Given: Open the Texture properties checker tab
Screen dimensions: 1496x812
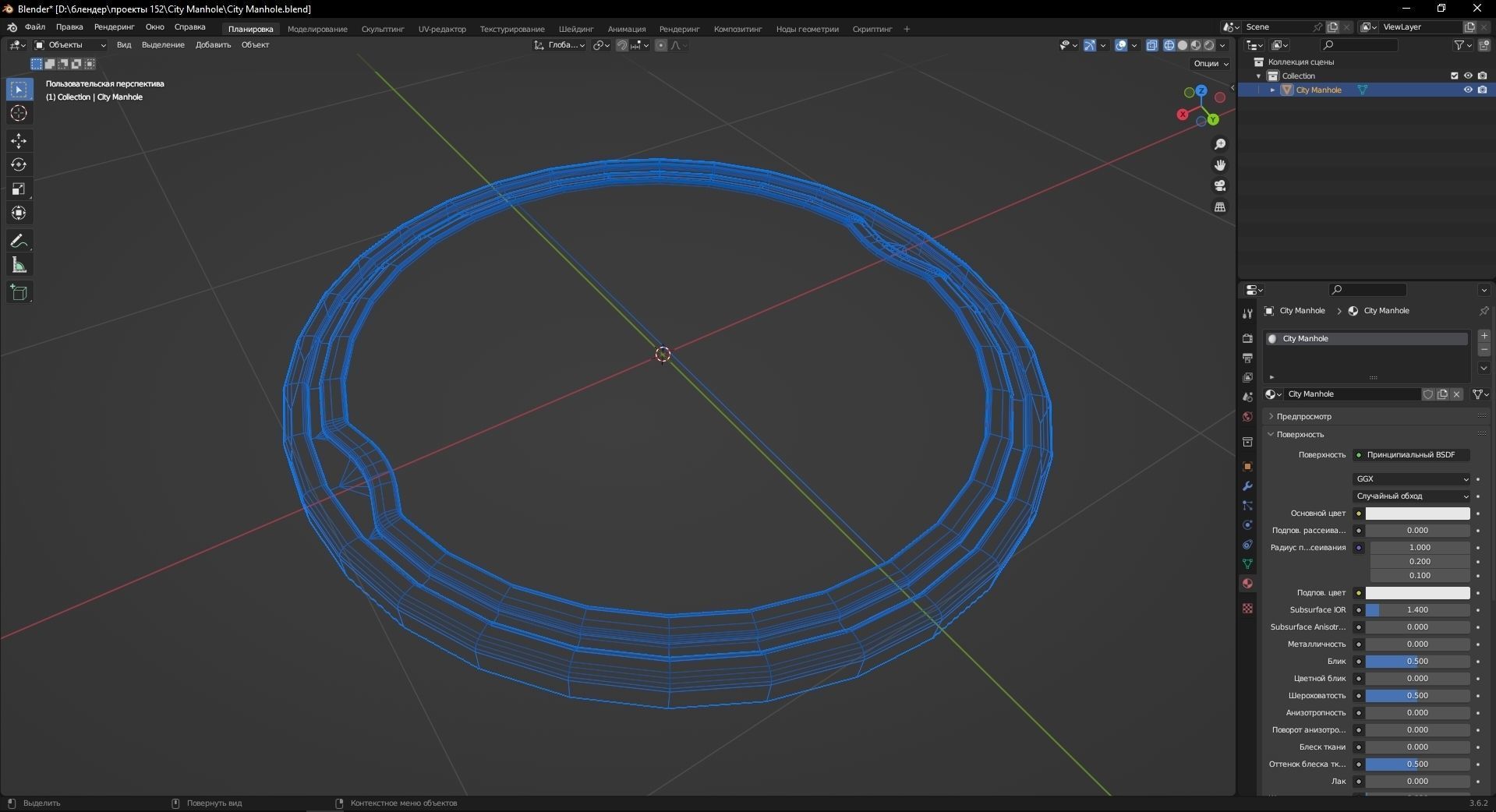Looking at the screenshot, I should [1247, 608].
